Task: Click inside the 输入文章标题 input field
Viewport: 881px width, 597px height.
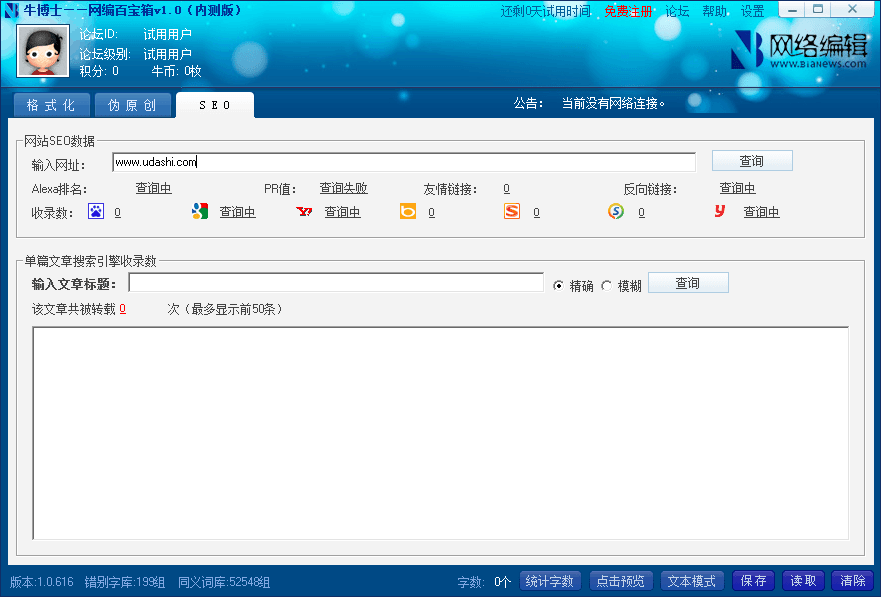Action: pyautogui.click(x=335, y=283)
